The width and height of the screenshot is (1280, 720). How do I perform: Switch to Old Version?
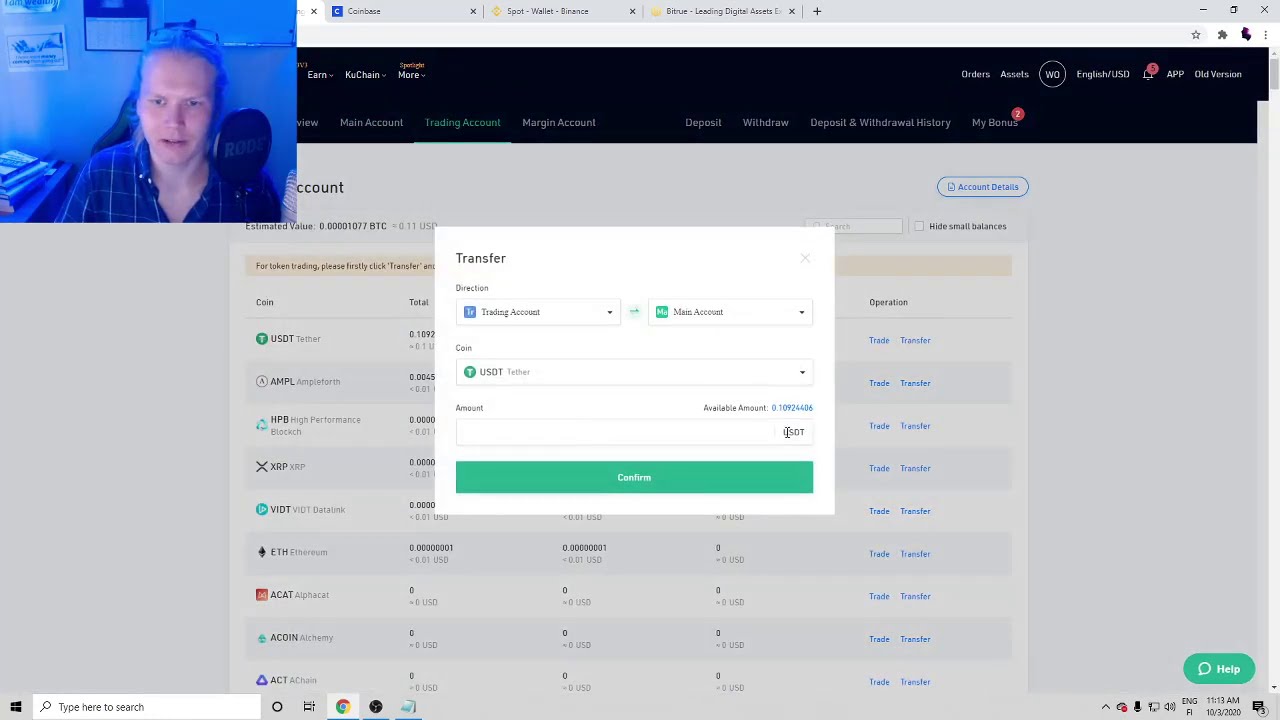coord(1218,74)
